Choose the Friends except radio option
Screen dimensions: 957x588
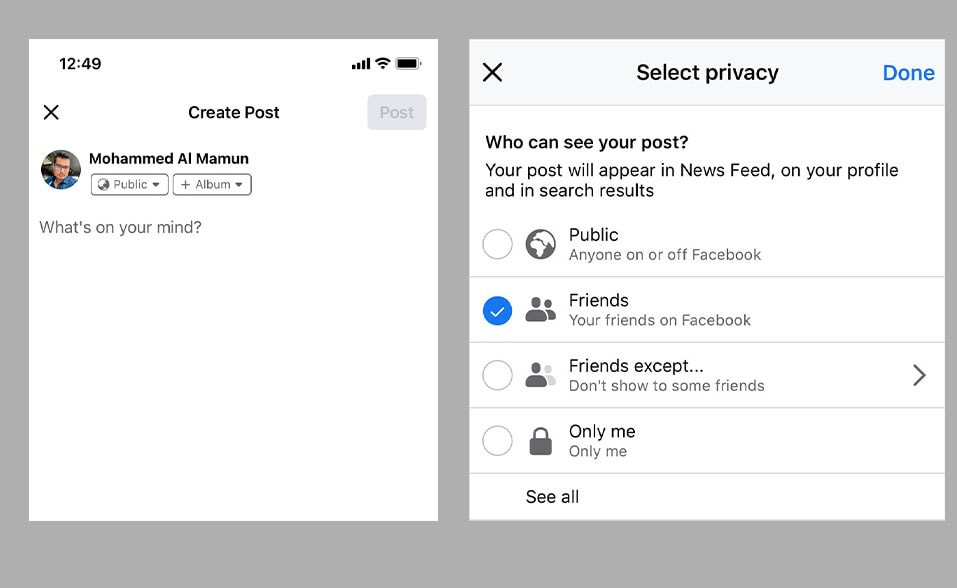497,375
